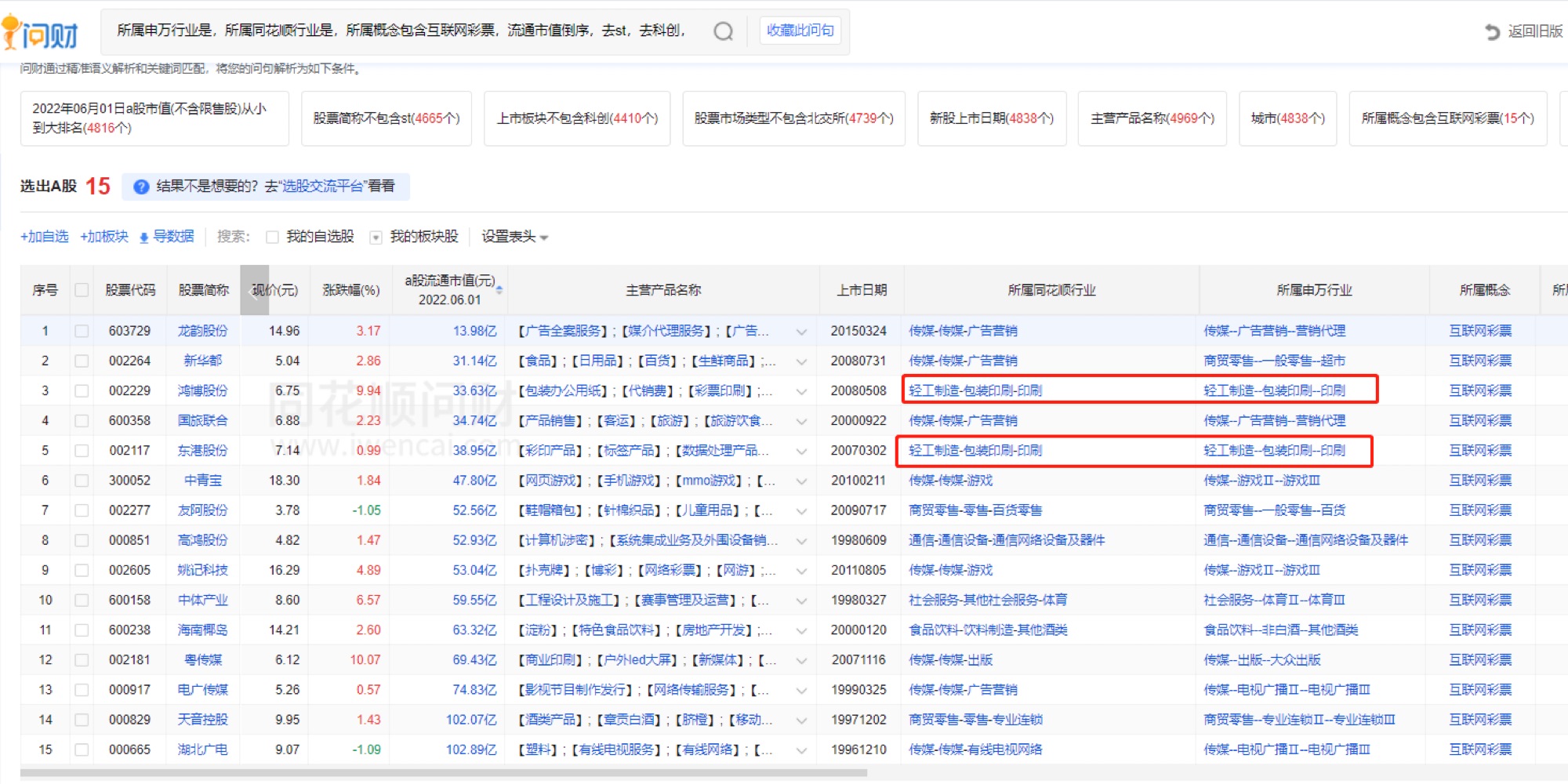
Task: Open stock 中体产业 link
Action: tap(202, 600)
